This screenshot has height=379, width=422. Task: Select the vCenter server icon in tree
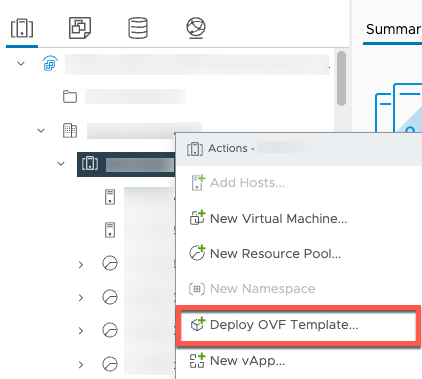pos(50,63)
